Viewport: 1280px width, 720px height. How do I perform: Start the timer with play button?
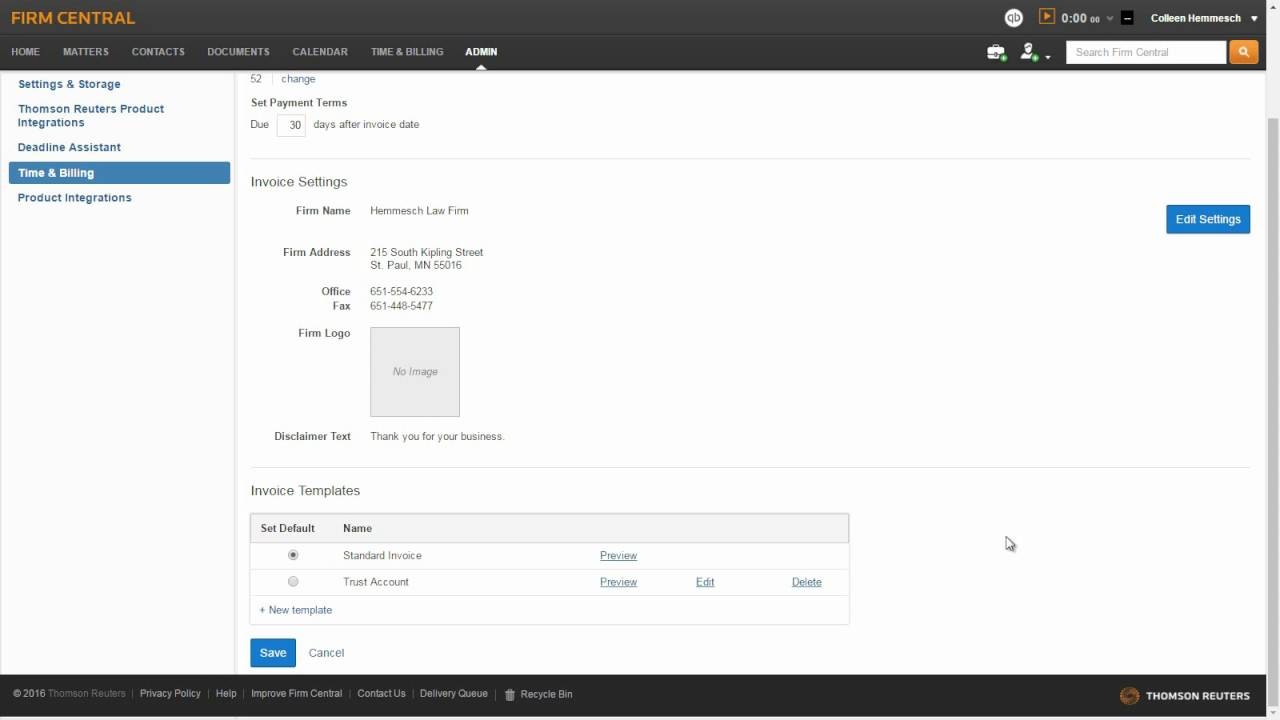[1047, 17]
